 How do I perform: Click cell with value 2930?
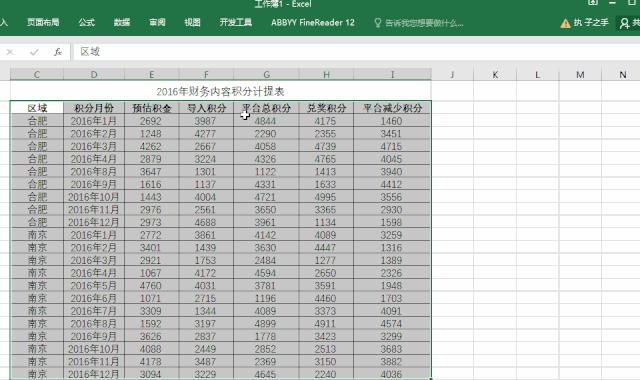(x=392, y=209)
